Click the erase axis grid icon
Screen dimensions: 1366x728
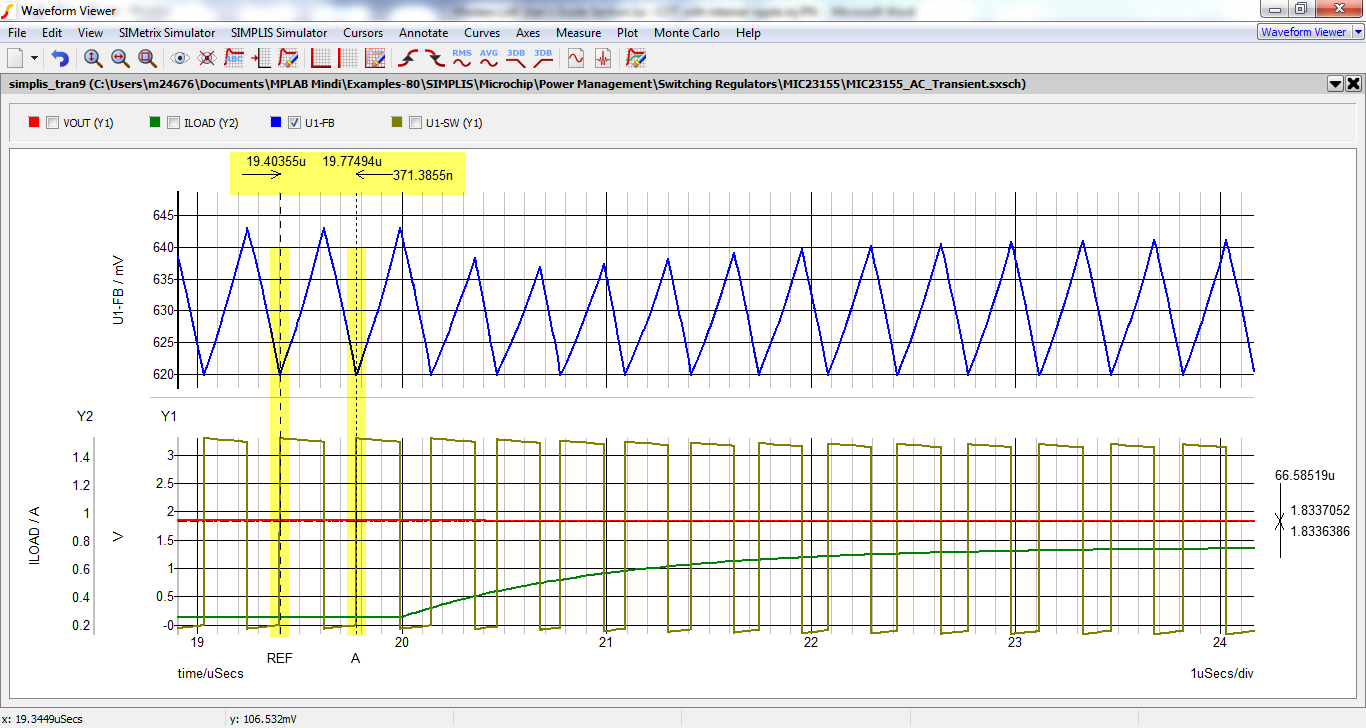click(375, 58)
